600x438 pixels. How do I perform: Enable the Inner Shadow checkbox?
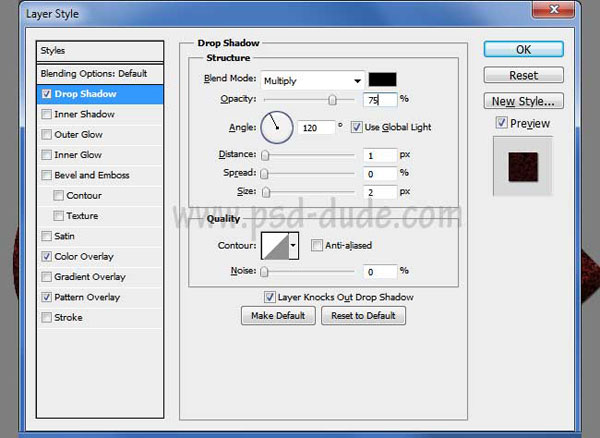point(46,114)
